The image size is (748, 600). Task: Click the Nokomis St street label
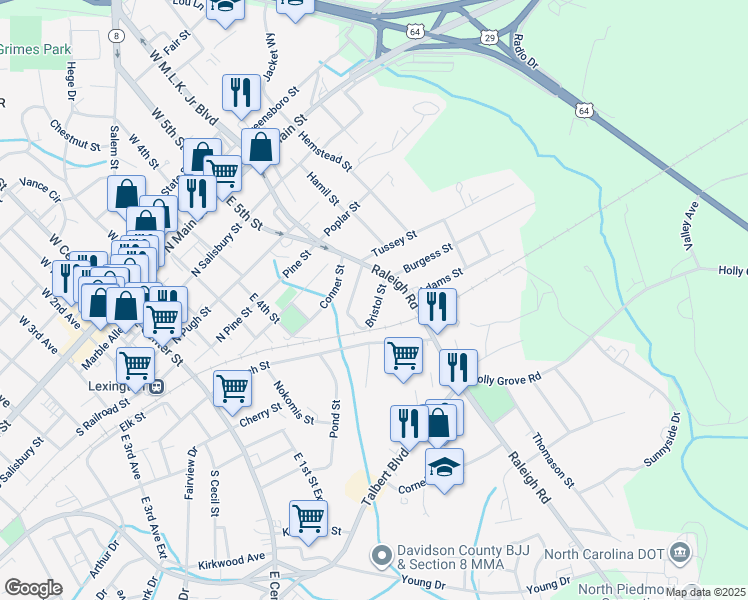pos(294,403)
